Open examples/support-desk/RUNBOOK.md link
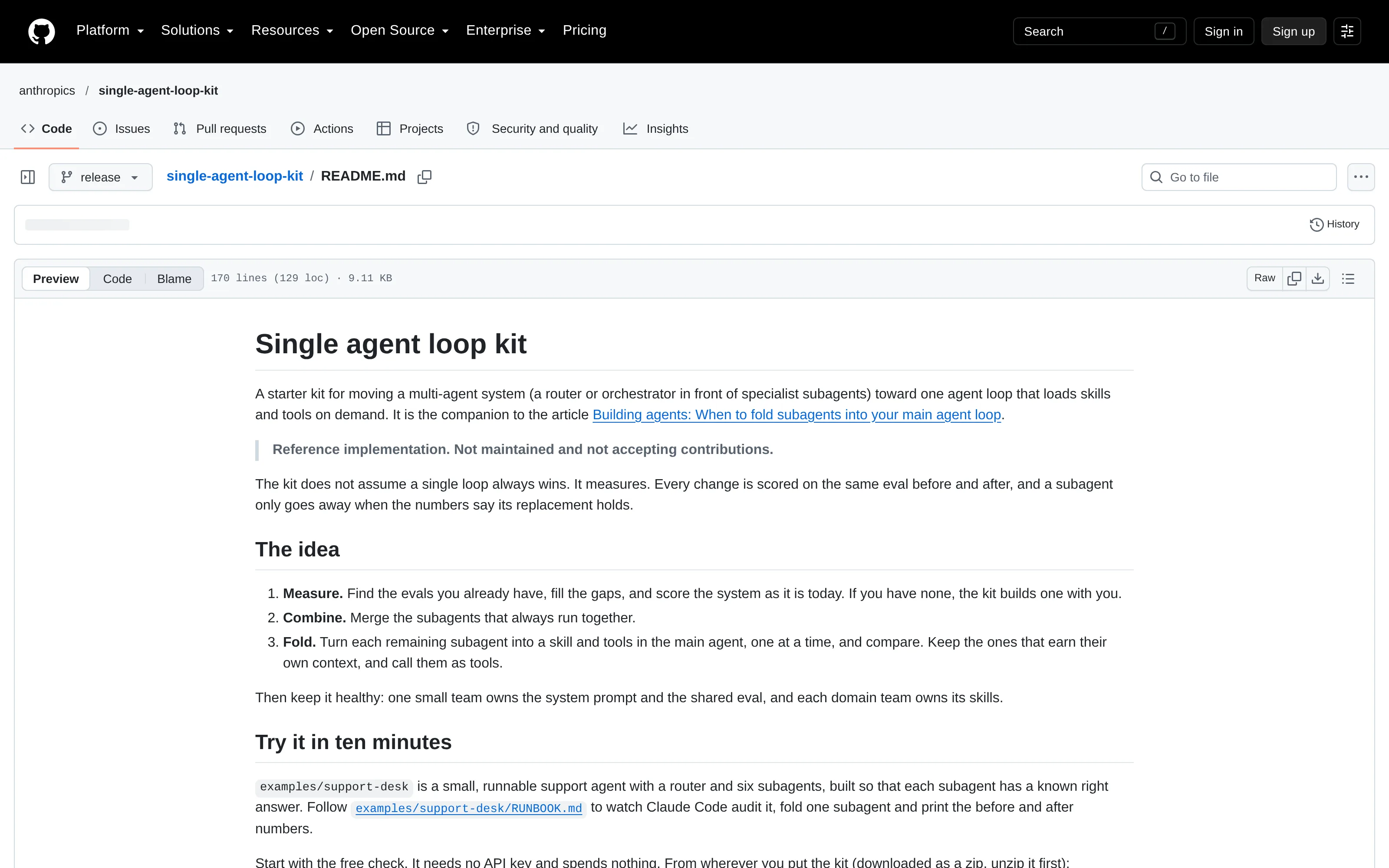Screen dimensions: 1389x868 pos(468,808)
